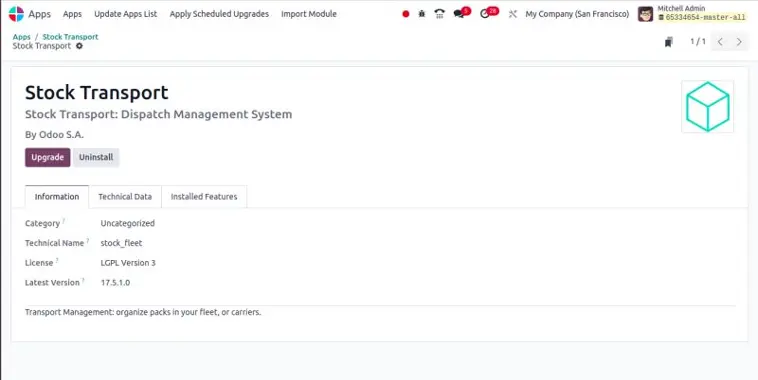Open the Apps menu item
The width and height of the screenshot is (758, 380).
[x=72, y=14]
